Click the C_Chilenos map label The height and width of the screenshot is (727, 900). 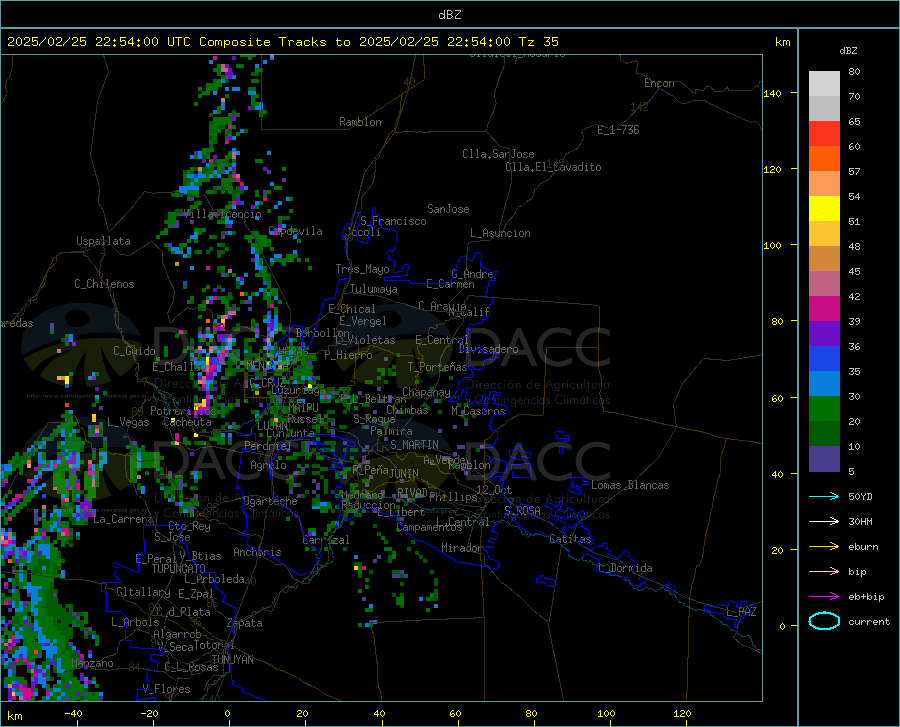click(x=104, y=284)
